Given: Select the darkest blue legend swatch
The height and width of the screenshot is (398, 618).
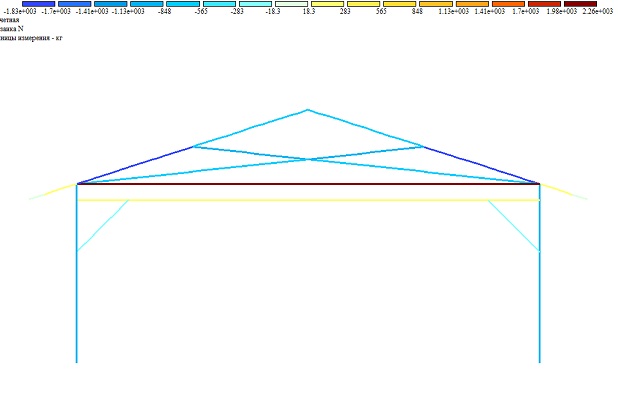Looking at the screenshot, I should [x=38, y=4].
